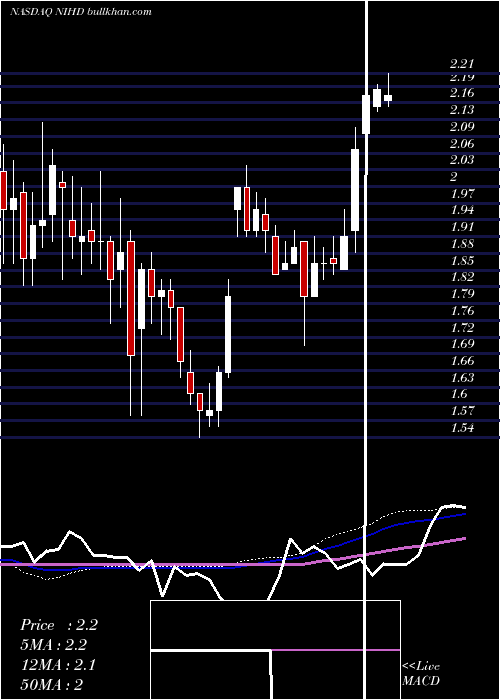Screen dimensions: 500x700
Task: Select the 2.09 price axis value
Action: pos(462,126)
